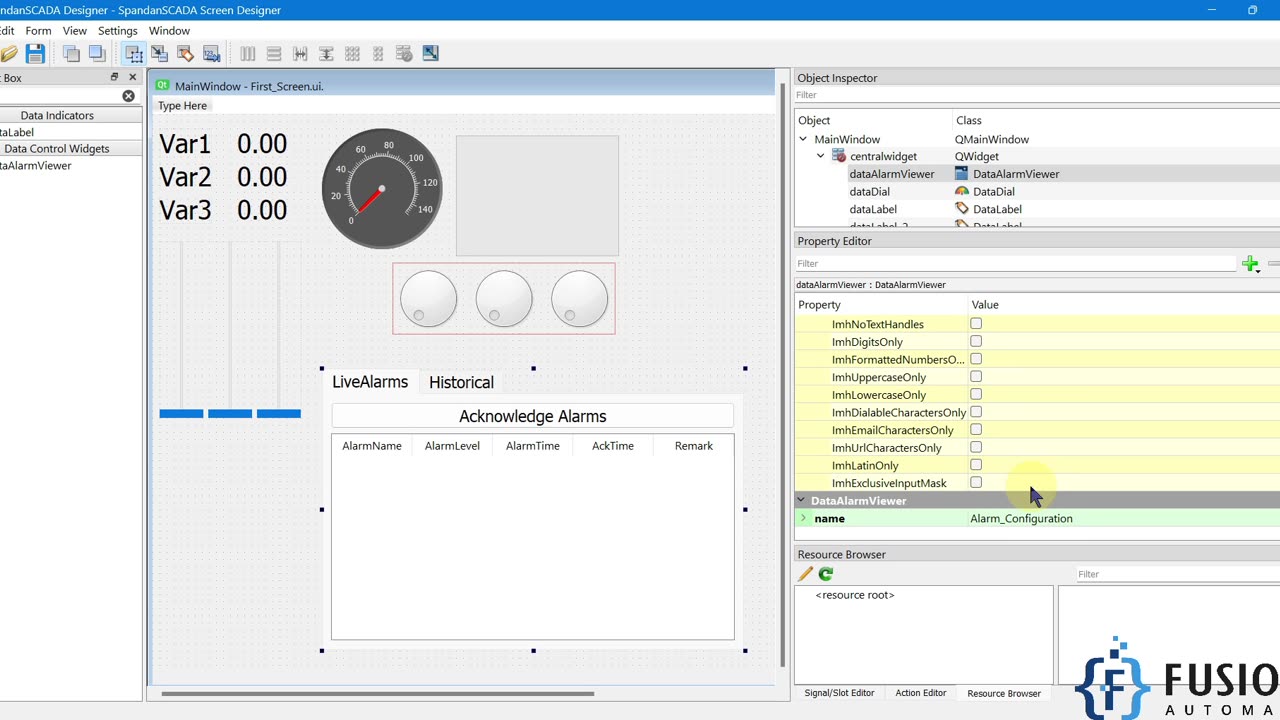Image resolution: width=1280 pixels, height=720 pixels.
Task: Open the Form menu
Action: 38,31
